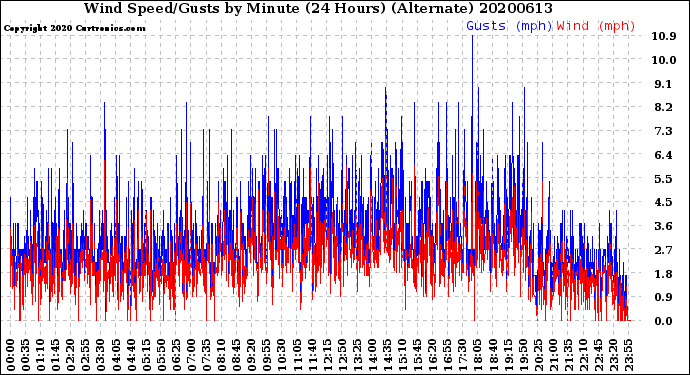The height and width of the screenshot is (375, 690).
Task: Click the 0.9 y-axis value
Action: pyautogui.click(x=663, y=298)
